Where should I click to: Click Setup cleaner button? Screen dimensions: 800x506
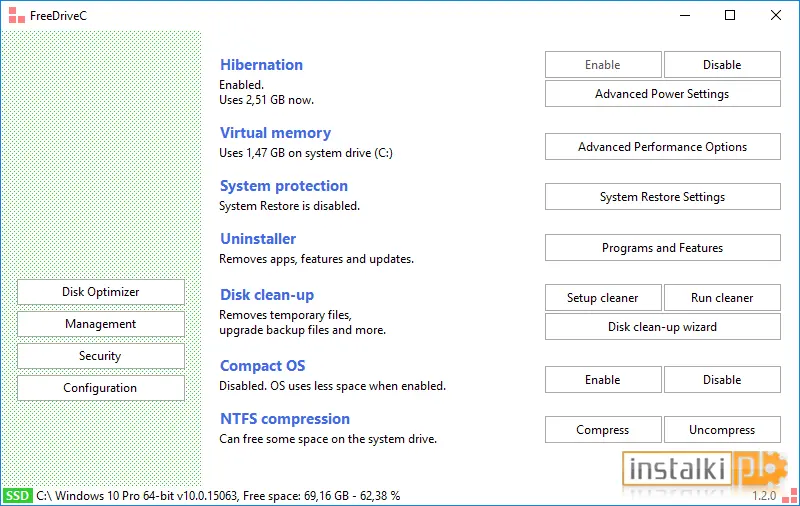point(603,298)
